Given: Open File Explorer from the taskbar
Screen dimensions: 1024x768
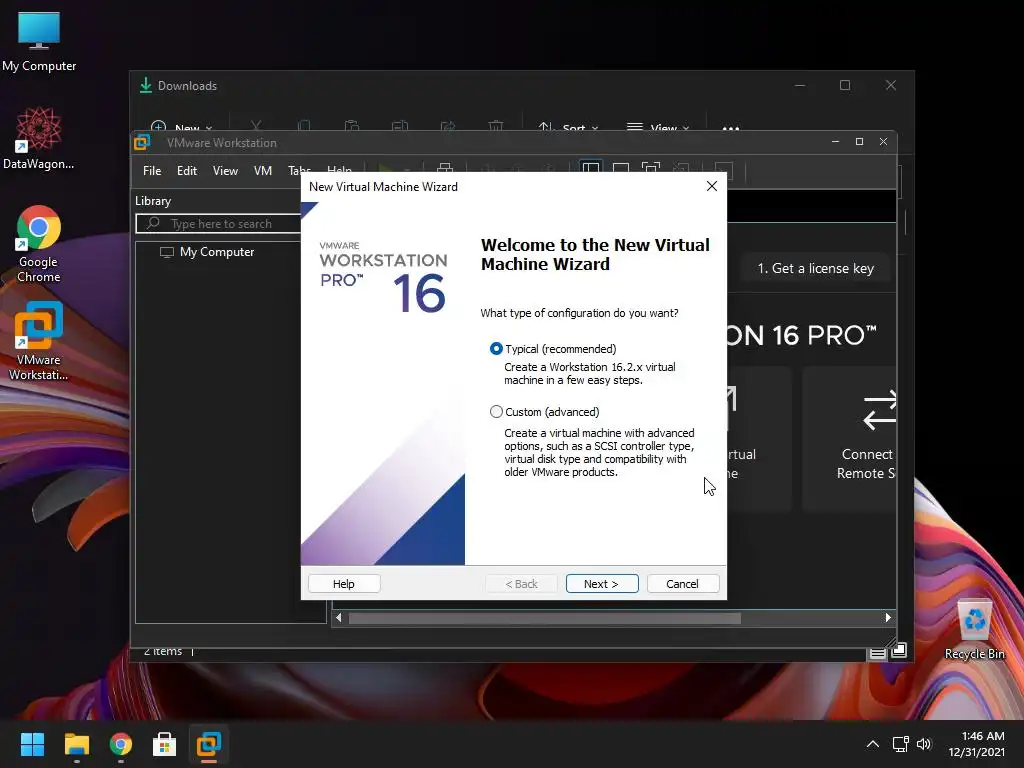Looking at the screenshot, I should (76, 744).
